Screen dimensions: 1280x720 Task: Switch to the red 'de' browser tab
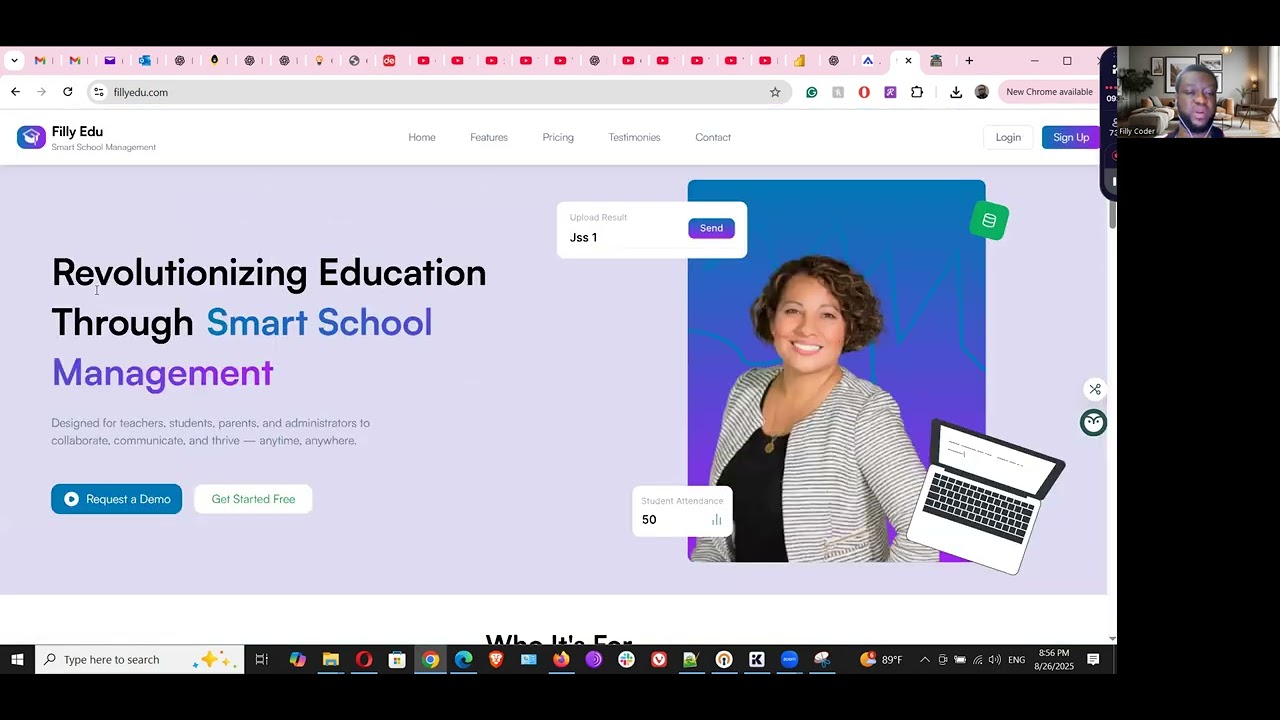coord(389,61)
